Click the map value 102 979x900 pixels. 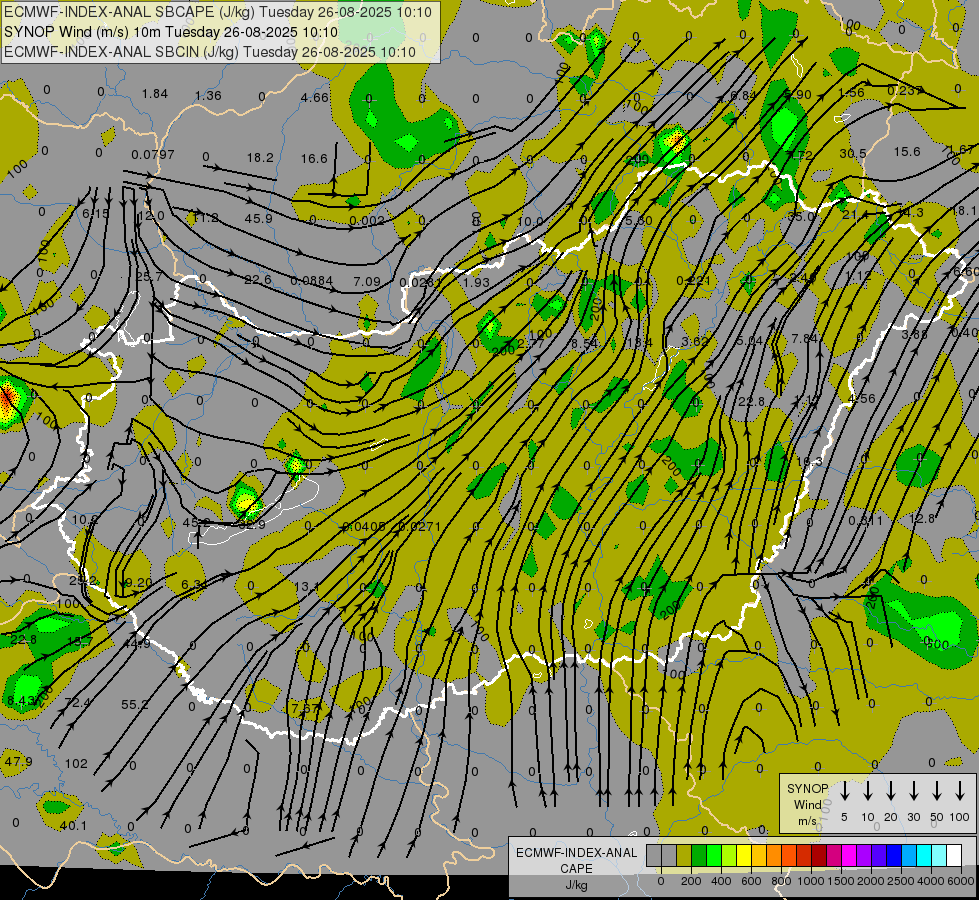click(76, 763)
